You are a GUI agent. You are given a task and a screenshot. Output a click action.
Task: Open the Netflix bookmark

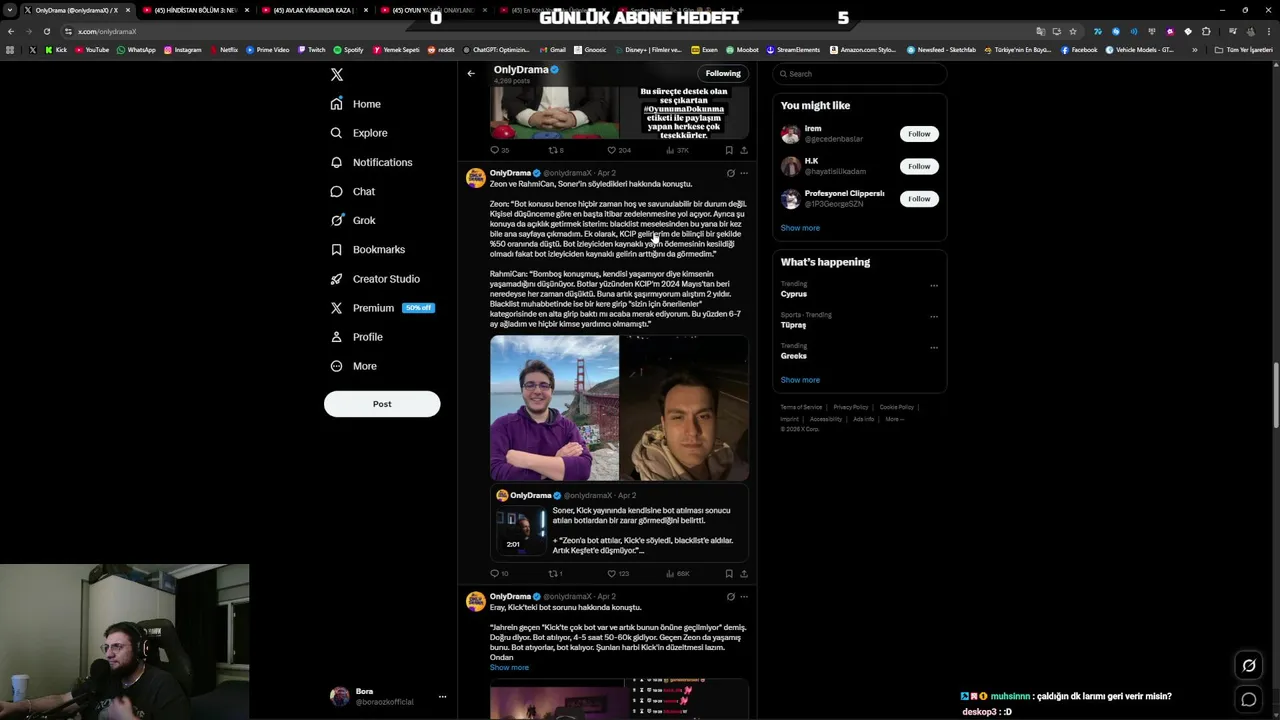pos(224,50)
